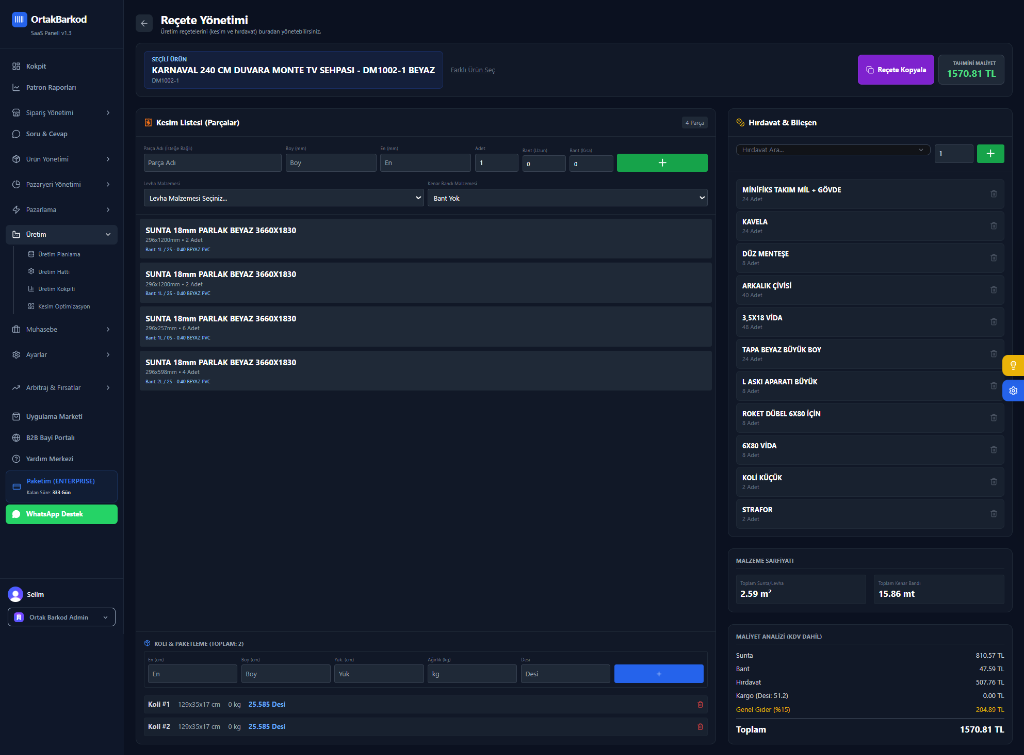Delete the STRAFOR component using trash icon
This screenshot has height=755, width=1024.
pos(993,514)
